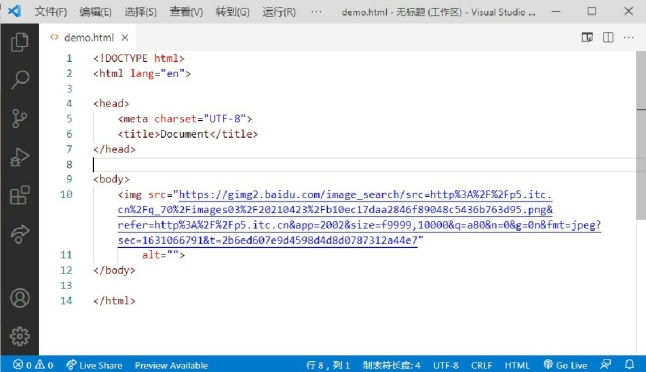Image resolution: width=646 pixels, height=372 pixels.
Task: Expand the hidden menu bar items ellipsis
Action: (316, 12)
